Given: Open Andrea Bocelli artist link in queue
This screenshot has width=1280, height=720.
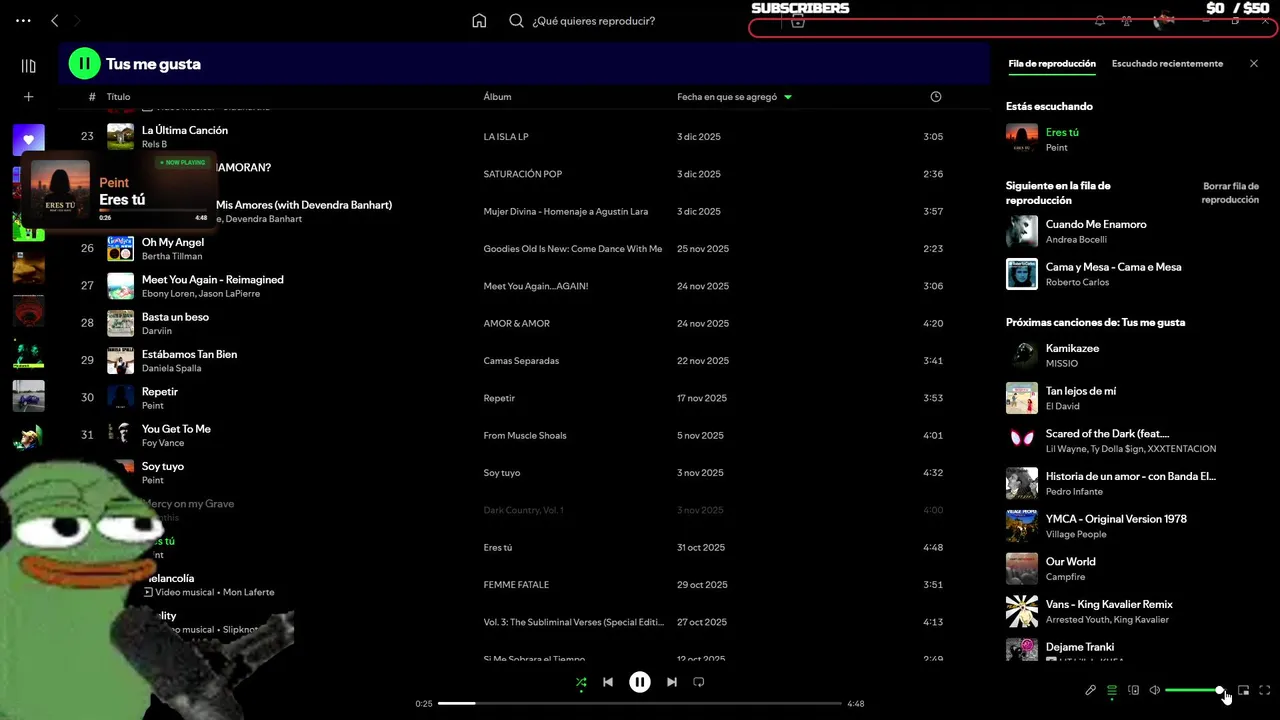Looking at the screenshot, I should tap(1076, 240).
